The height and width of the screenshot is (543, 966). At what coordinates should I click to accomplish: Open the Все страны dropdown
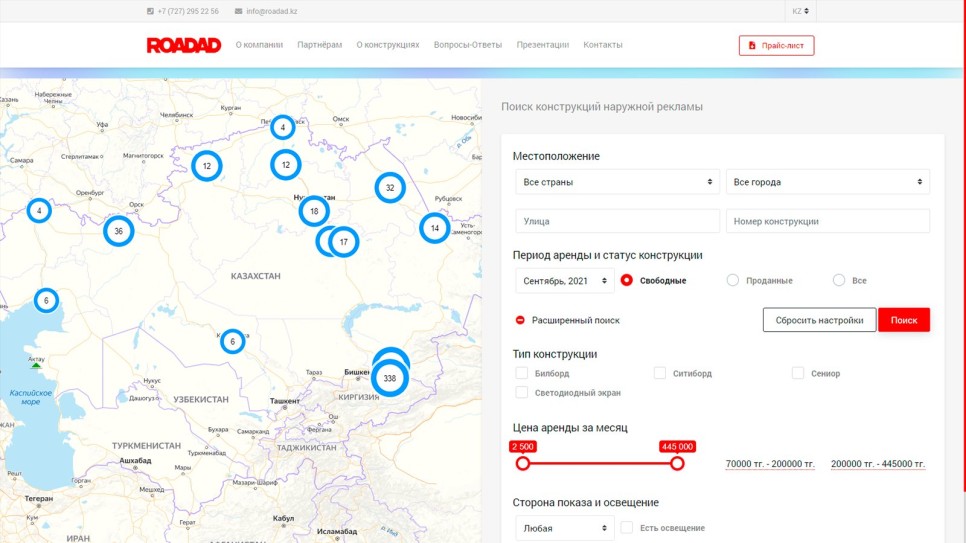617,182
